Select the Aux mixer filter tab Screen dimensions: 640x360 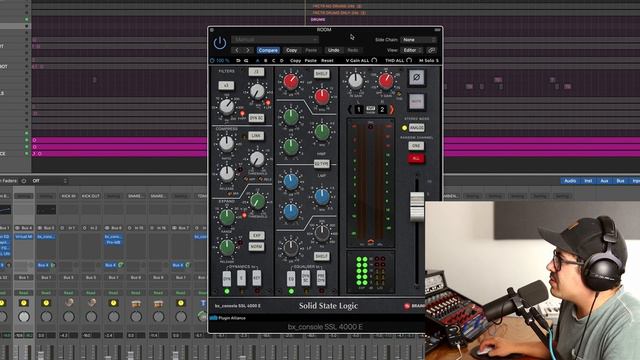coord(604,181)
